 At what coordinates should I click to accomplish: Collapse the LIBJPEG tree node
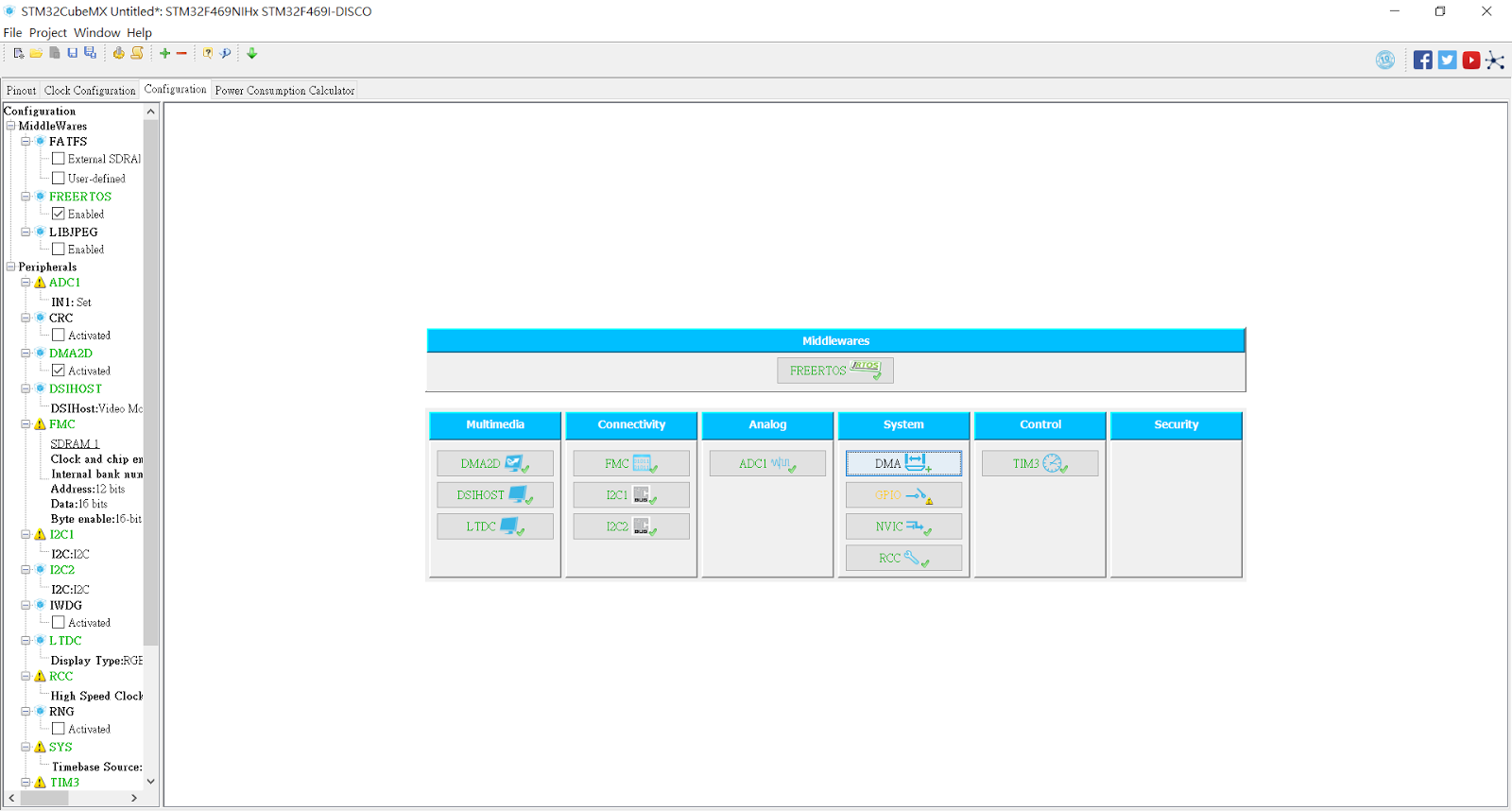[x=26, y=232]
